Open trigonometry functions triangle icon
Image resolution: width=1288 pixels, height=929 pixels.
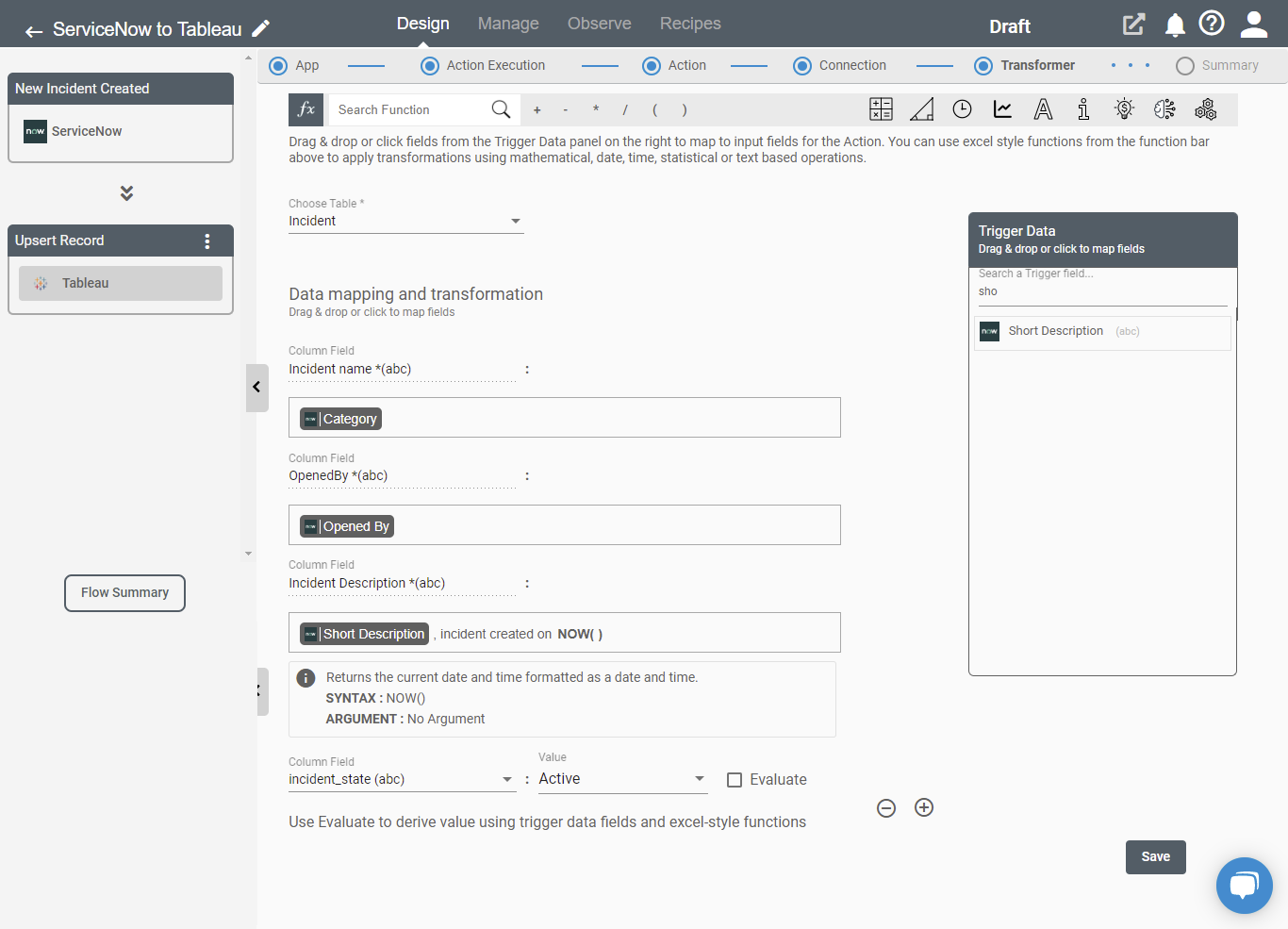922,109
